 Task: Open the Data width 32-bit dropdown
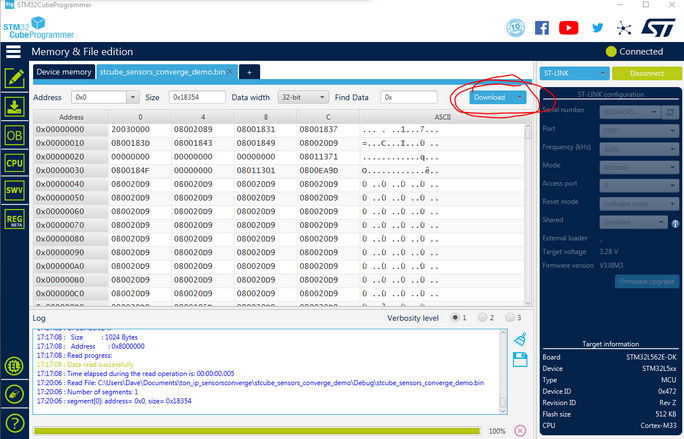303,97
